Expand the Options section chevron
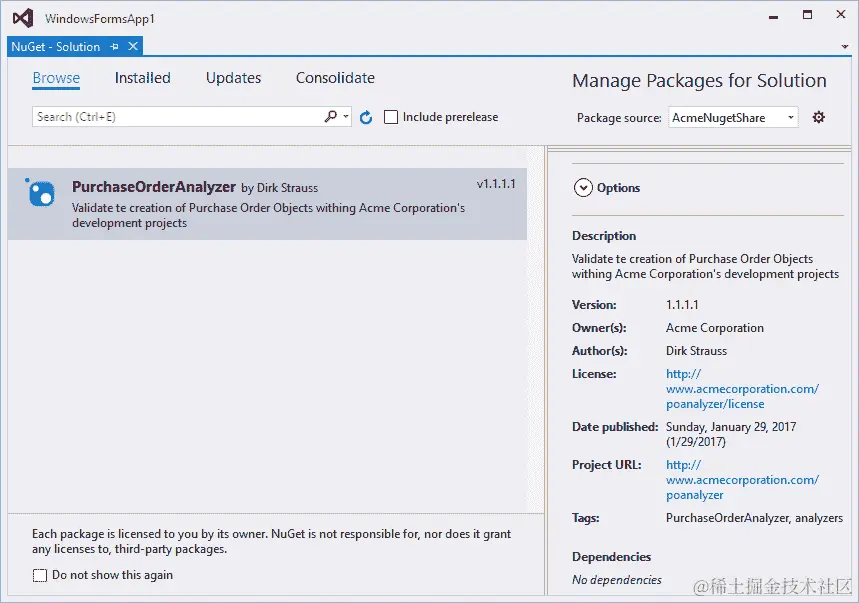The image size is (859, 603). point(583,188)
